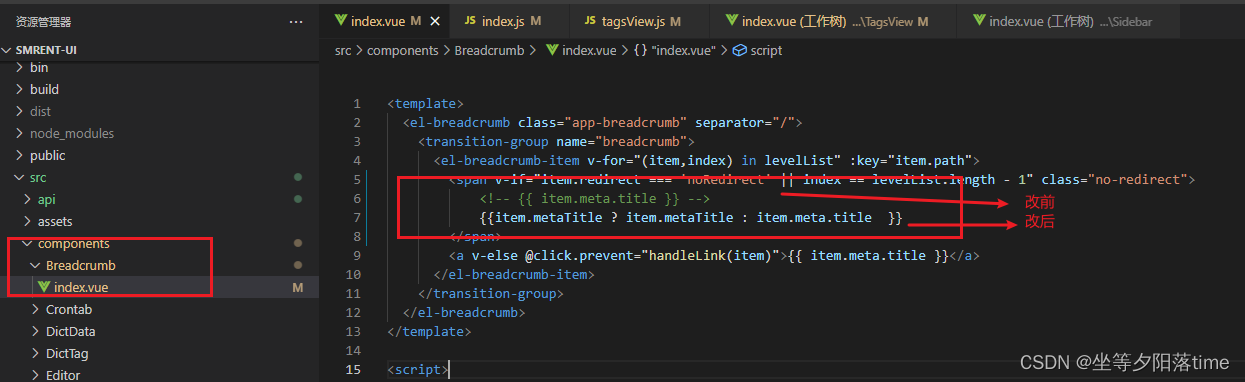Open the Explorer more actions ellipsis
The image size is (1245, 382).
(x=295, y=21)
